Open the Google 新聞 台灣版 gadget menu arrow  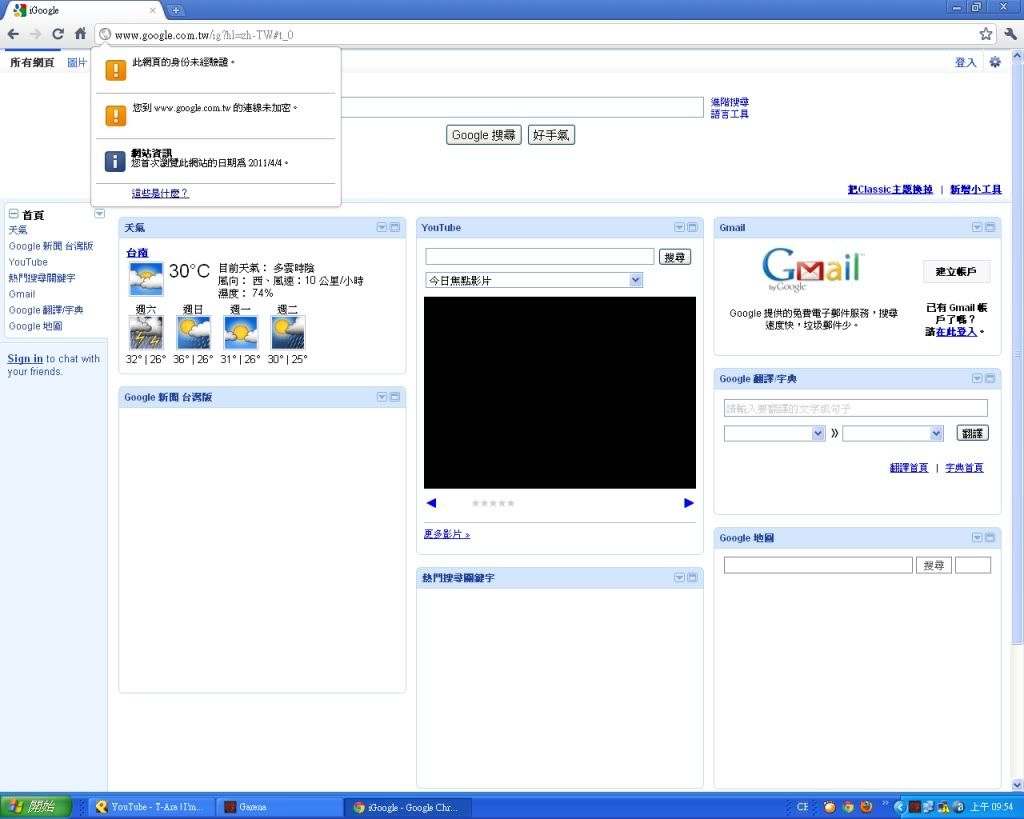pos(382,397)
